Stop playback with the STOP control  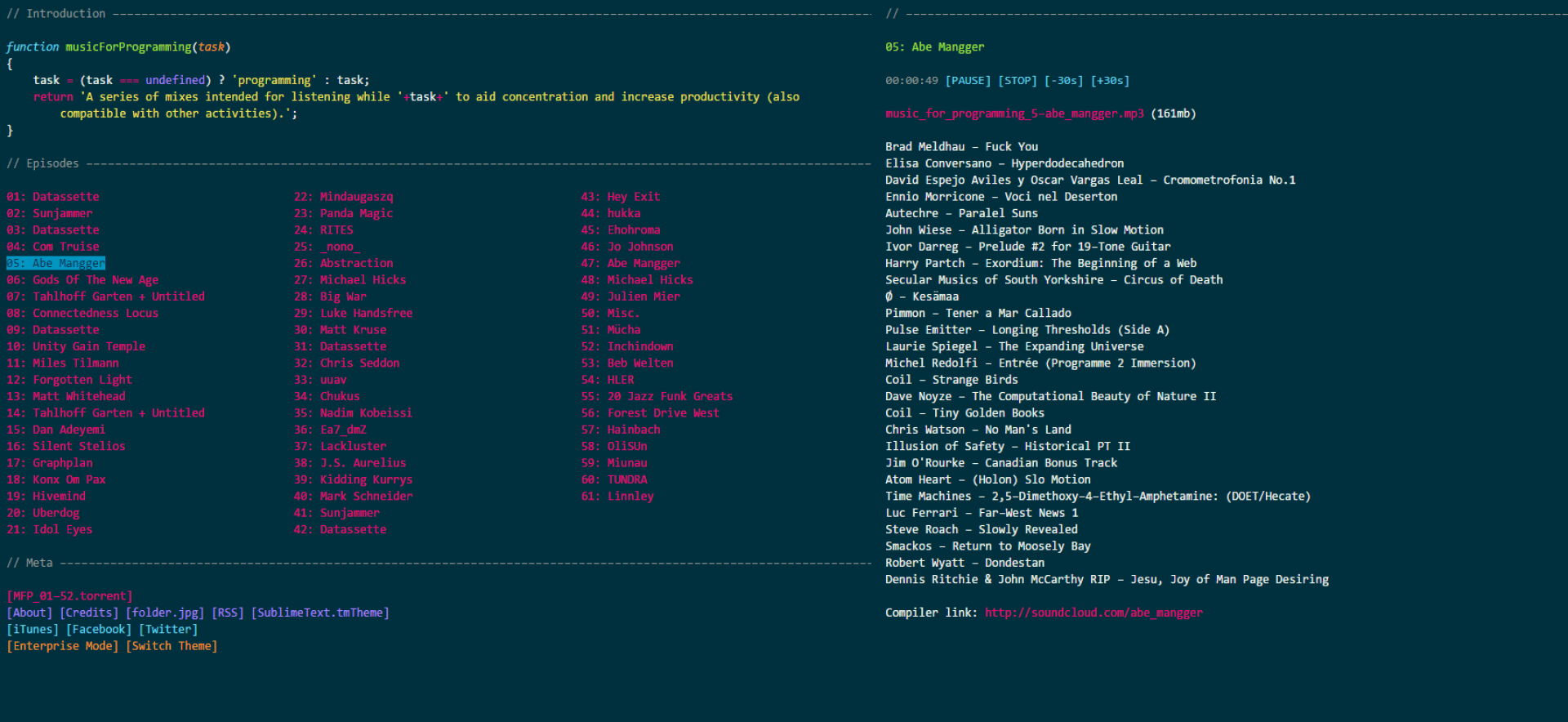pyautogui.click(x=1017, y=81)
